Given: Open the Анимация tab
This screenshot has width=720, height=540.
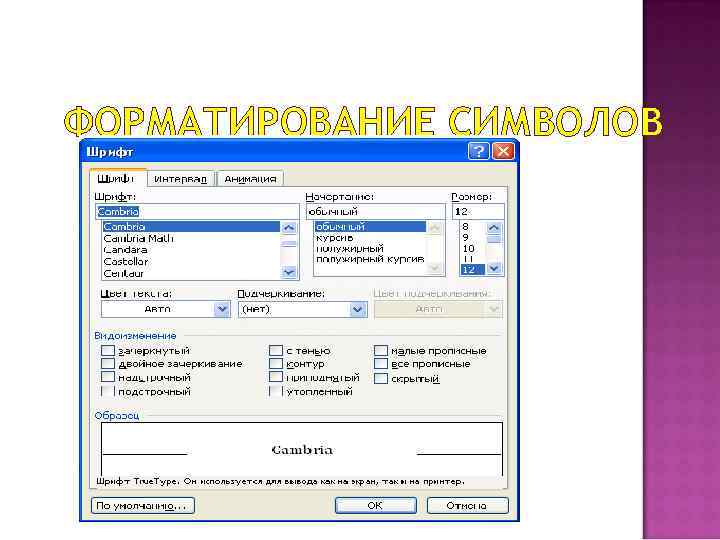Looking at the screenshot, I should 250,179.
